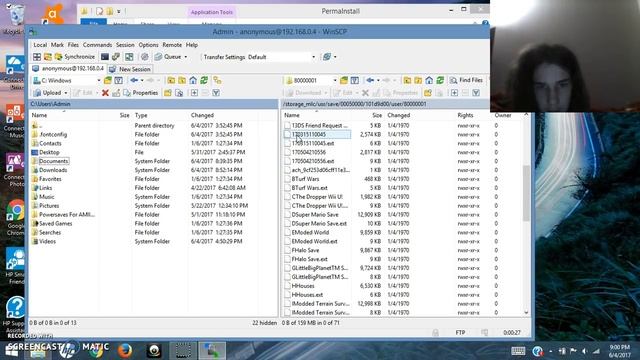Open the Mark menu

57,45
